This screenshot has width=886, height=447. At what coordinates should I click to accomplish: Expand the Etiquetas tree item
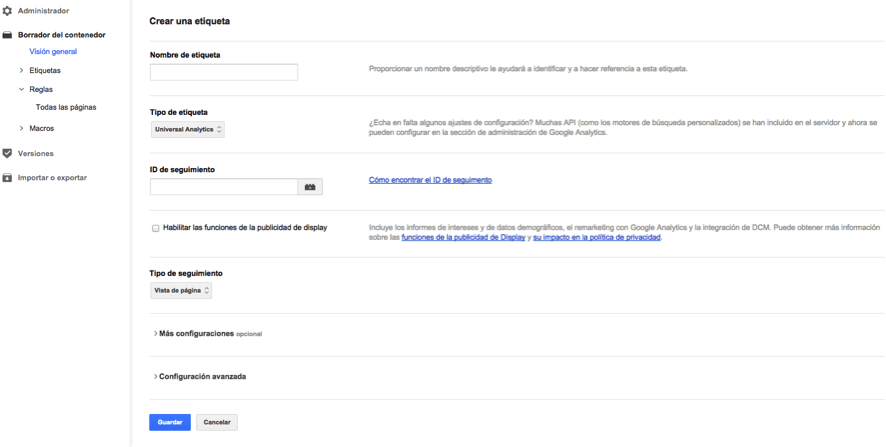pos(22,71)
